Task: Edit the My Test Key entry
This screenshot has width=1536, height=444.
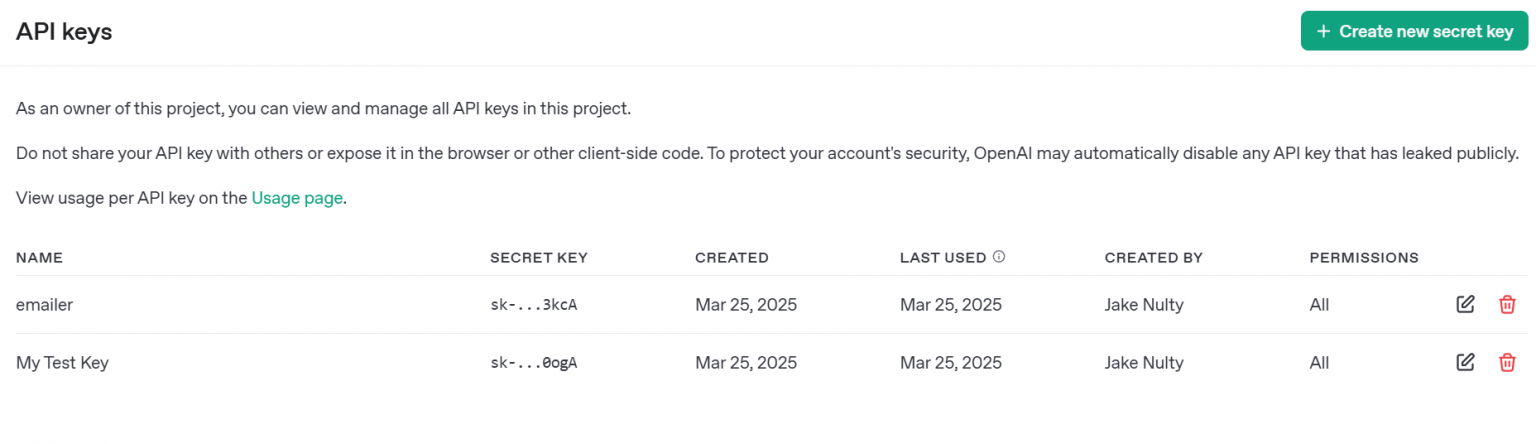Action: 1465,362
